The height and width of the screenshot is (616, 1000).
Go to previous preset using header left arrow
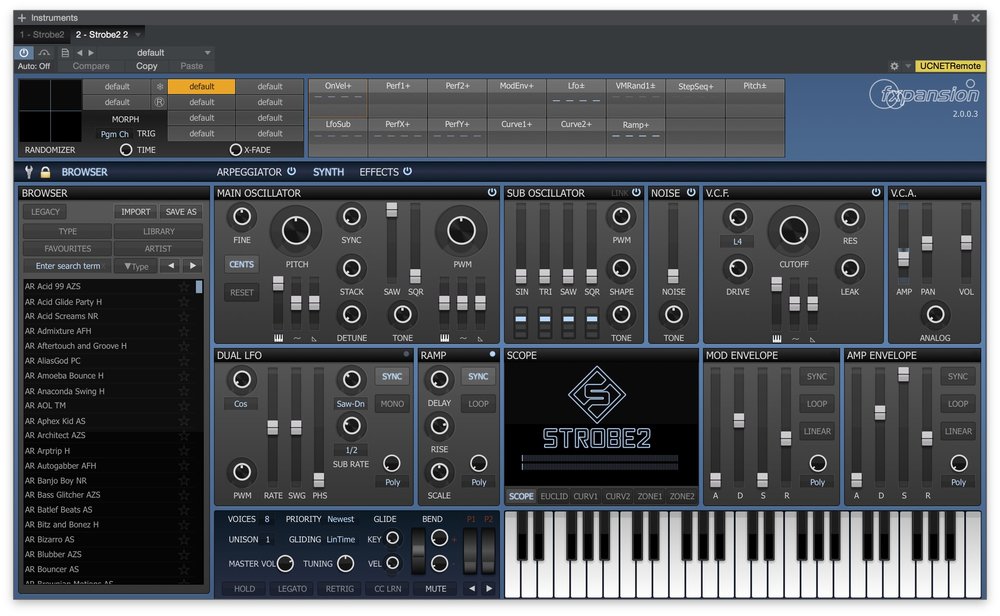coord(79,53)
